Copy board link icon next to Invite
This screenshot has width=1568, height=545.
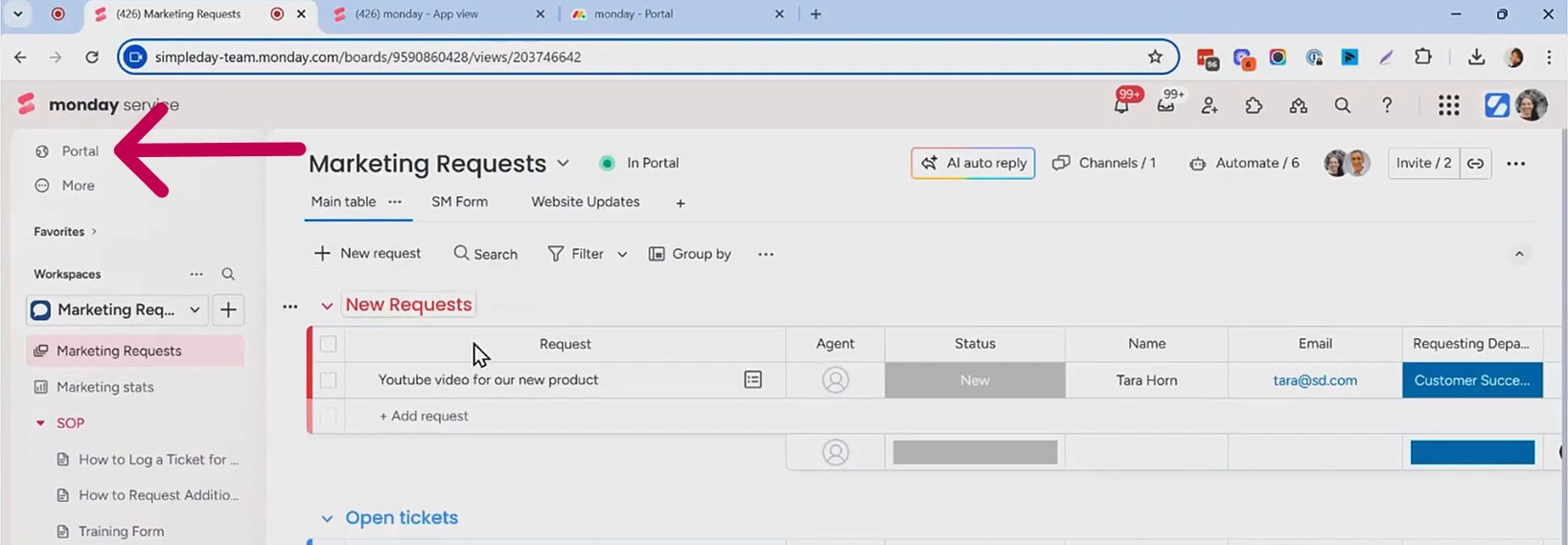point(1476,164)
